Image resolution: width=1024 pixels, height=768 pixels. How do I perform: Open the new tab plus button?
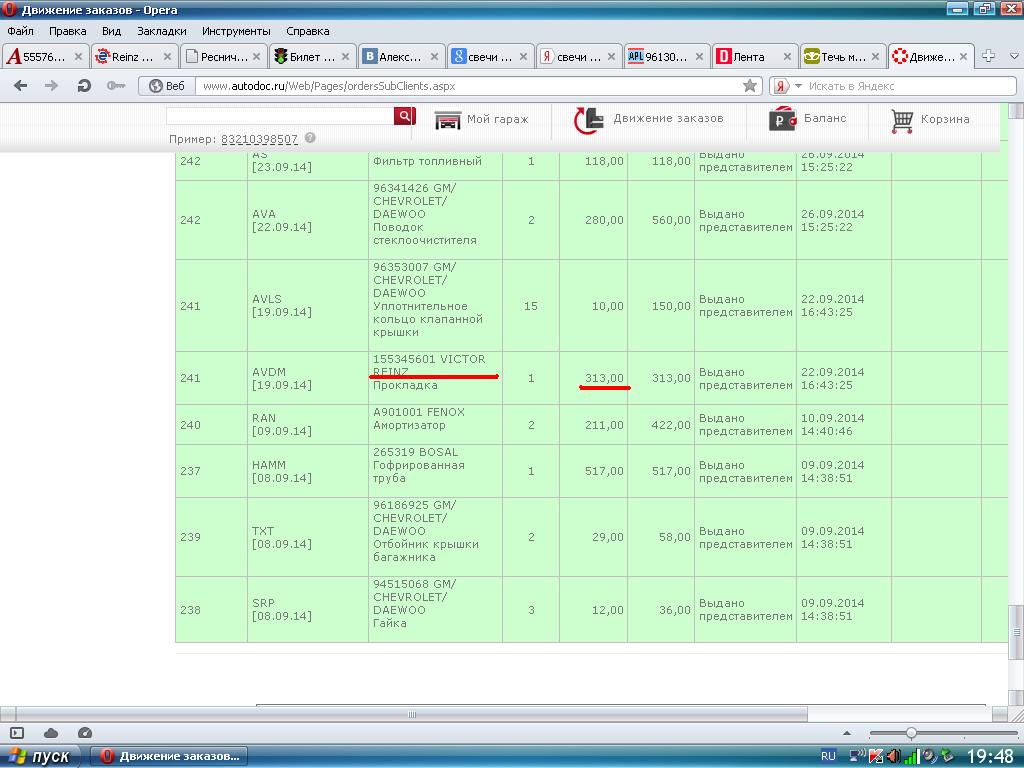(x=988, y=56)
